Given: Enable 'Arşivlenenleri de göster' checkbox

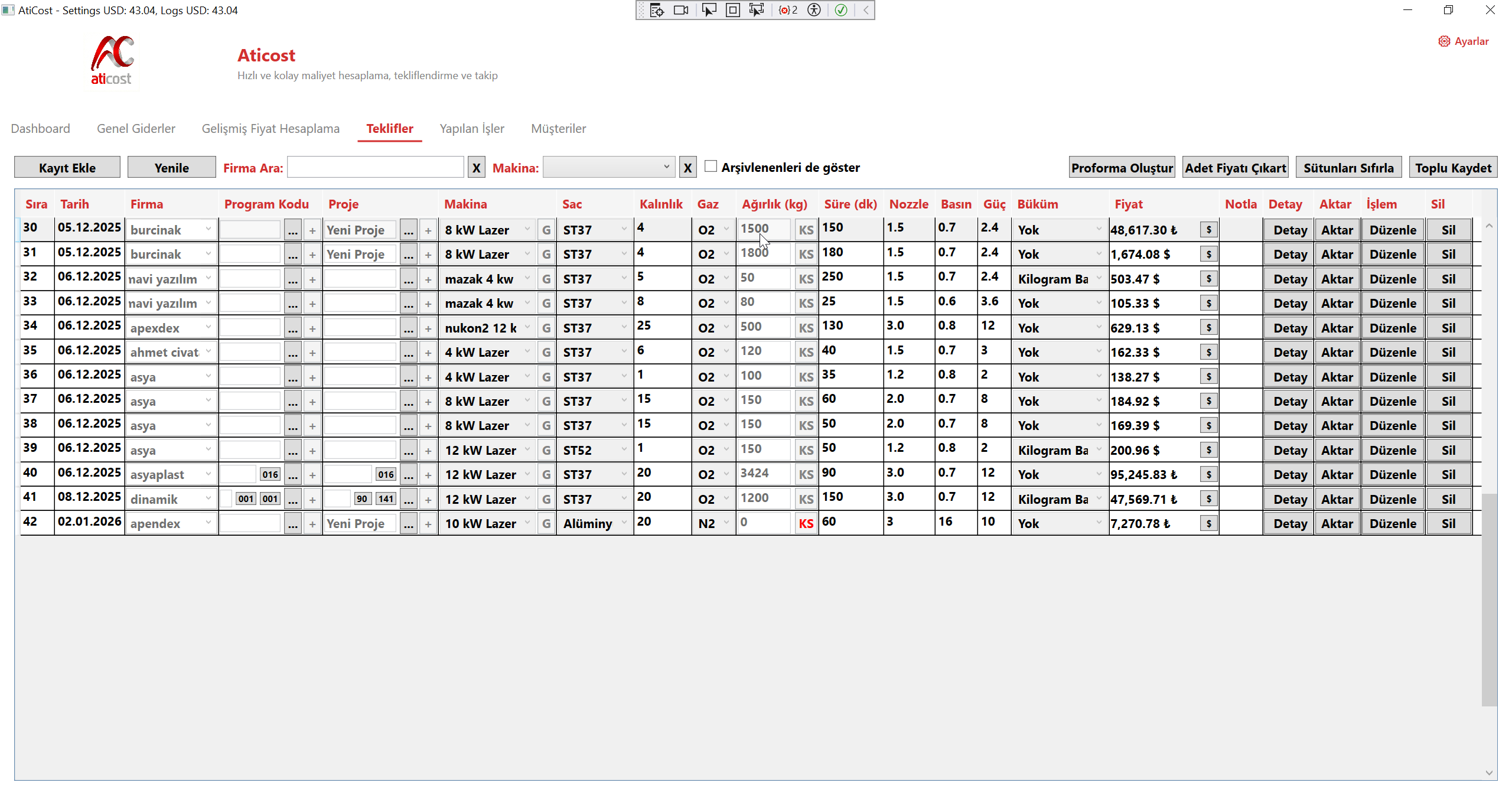Looking at the screenshot, I should (x=711, y=167).
